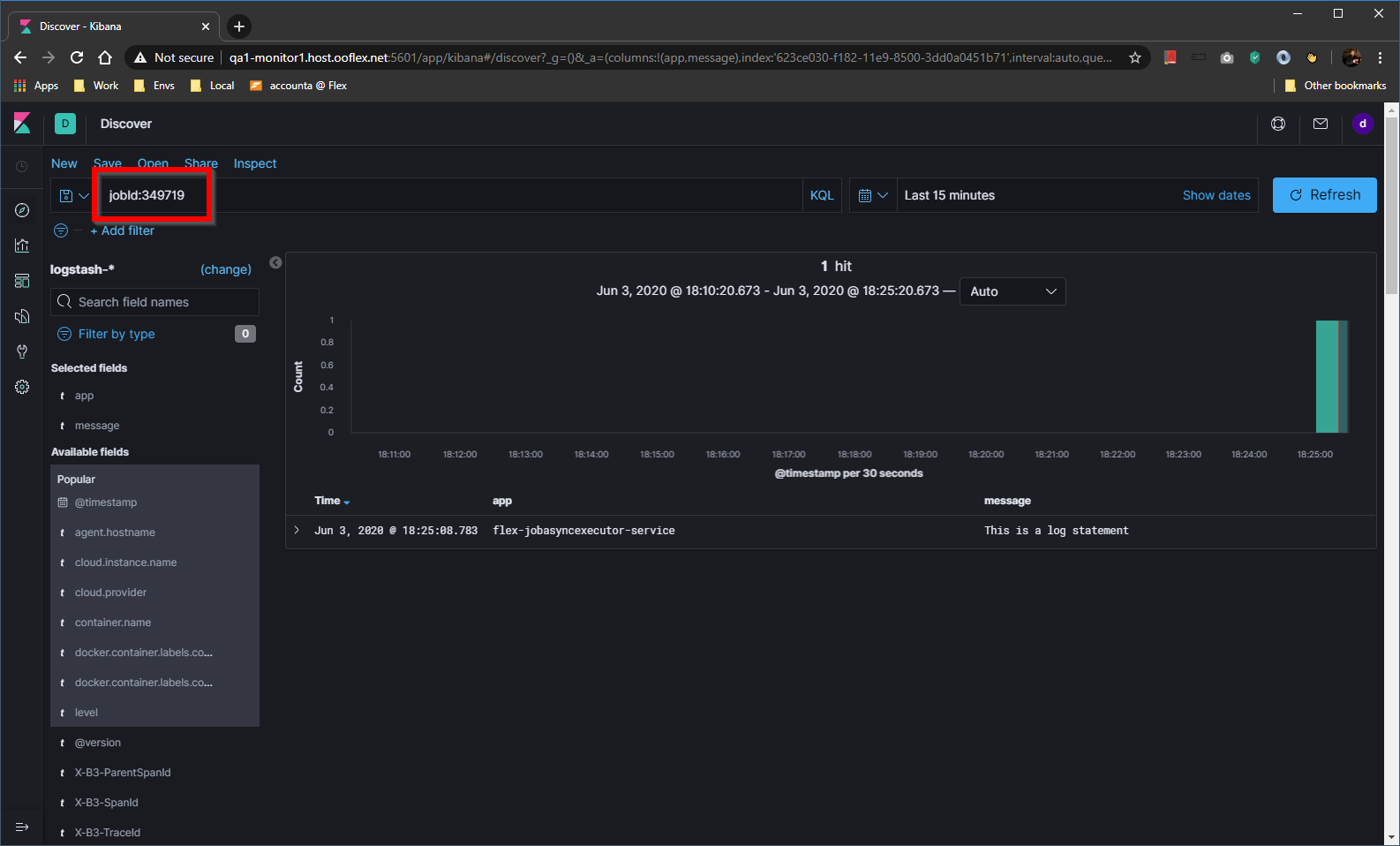Click the Refresh button
This screenshot has width=1400, height=846.
tap(1324, 195)
